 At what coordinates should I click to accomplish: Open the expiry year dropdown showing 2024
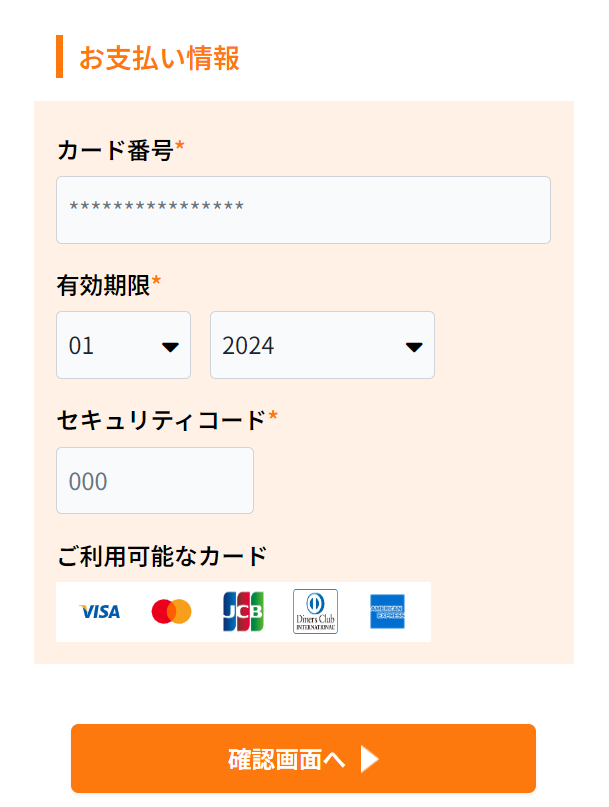tap(322, 345)
